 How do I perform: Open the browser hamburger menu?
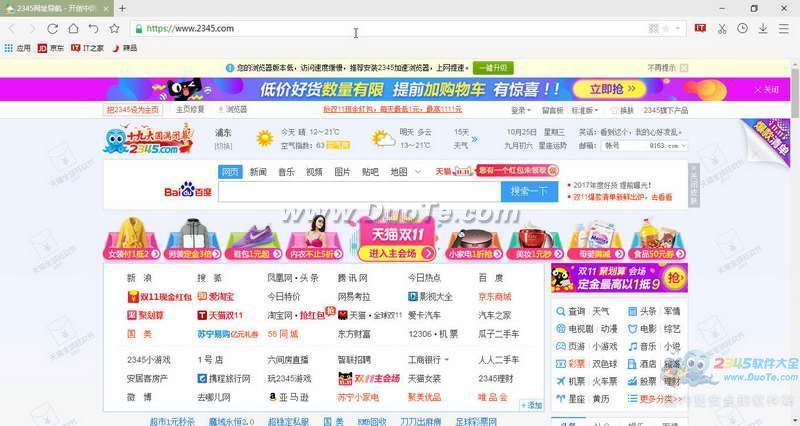784,29
